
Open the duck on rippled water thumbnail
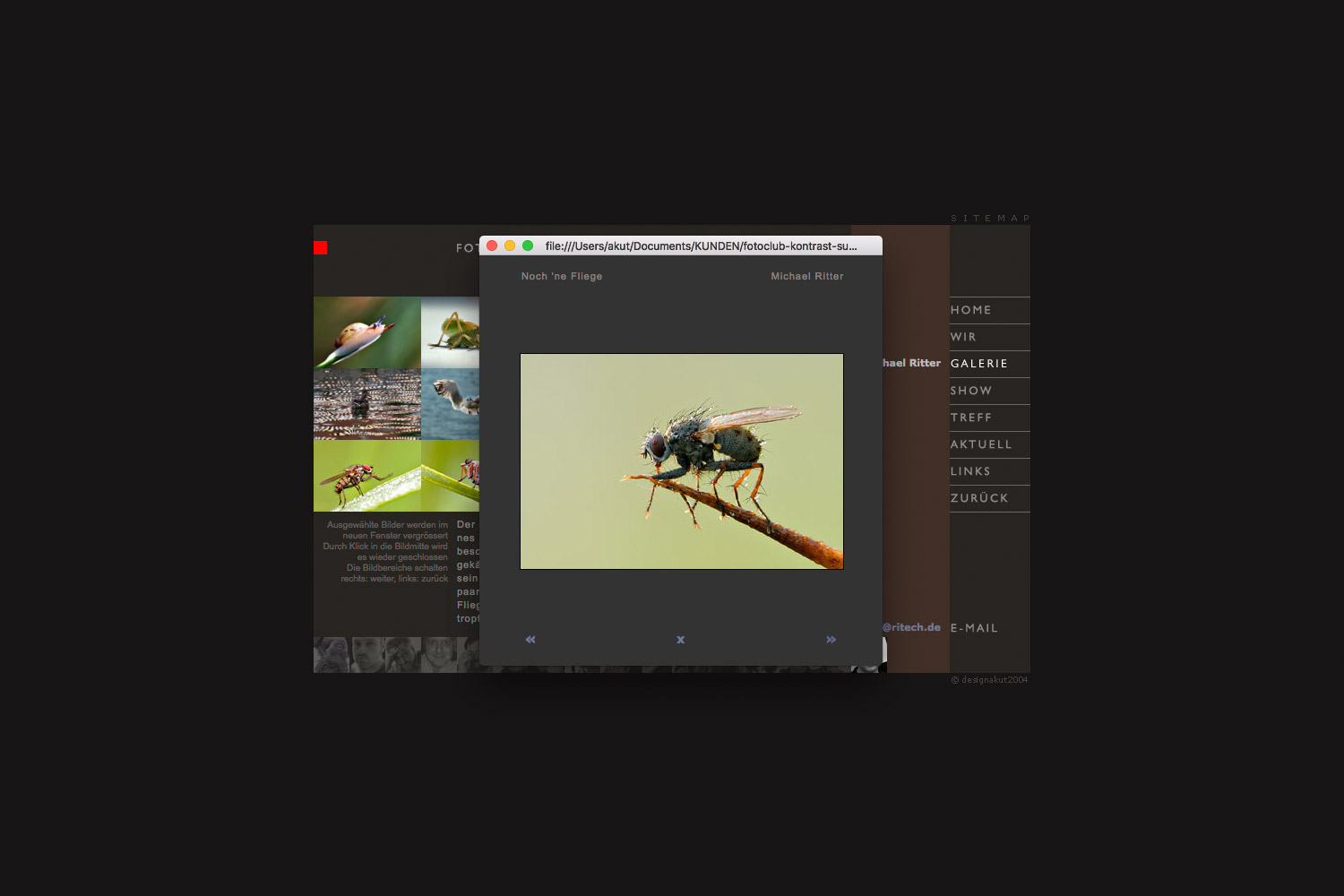point(367,404)
